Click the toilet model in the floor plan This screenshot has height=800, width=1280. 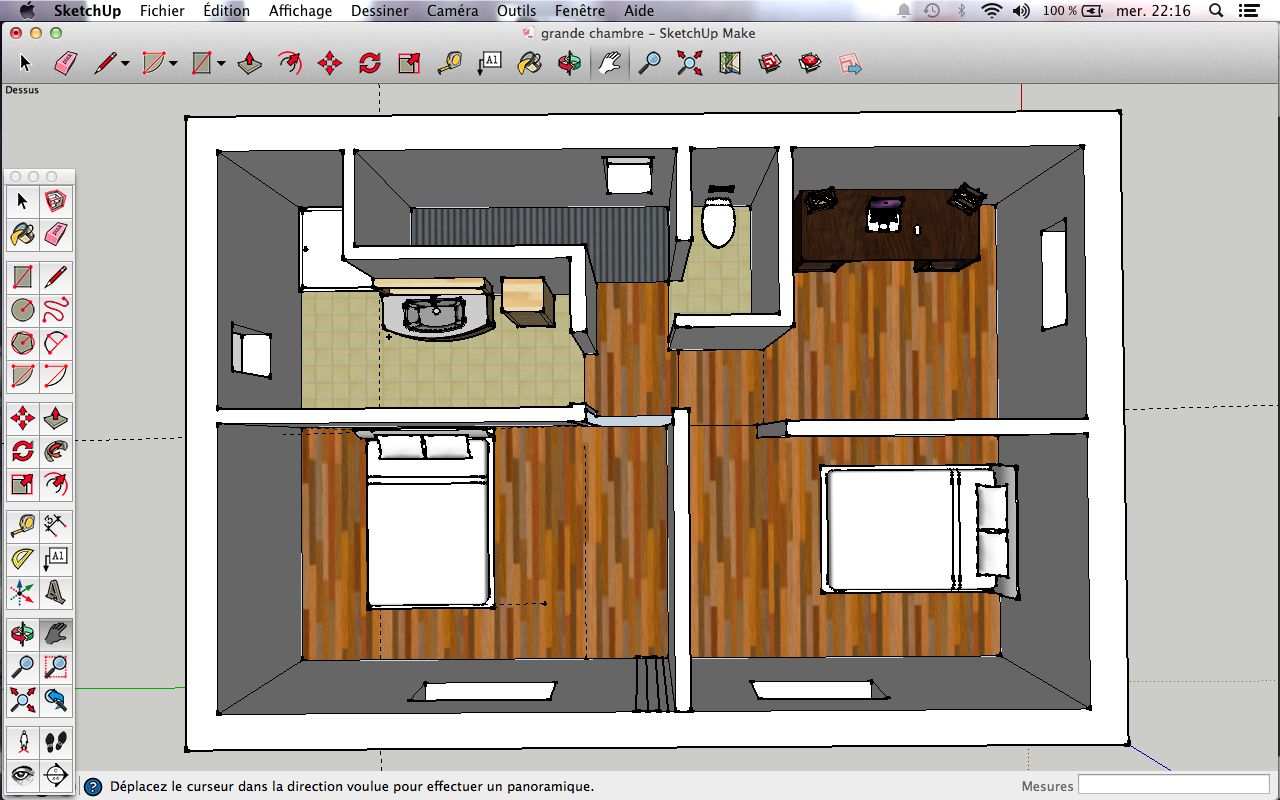(718, 219)
